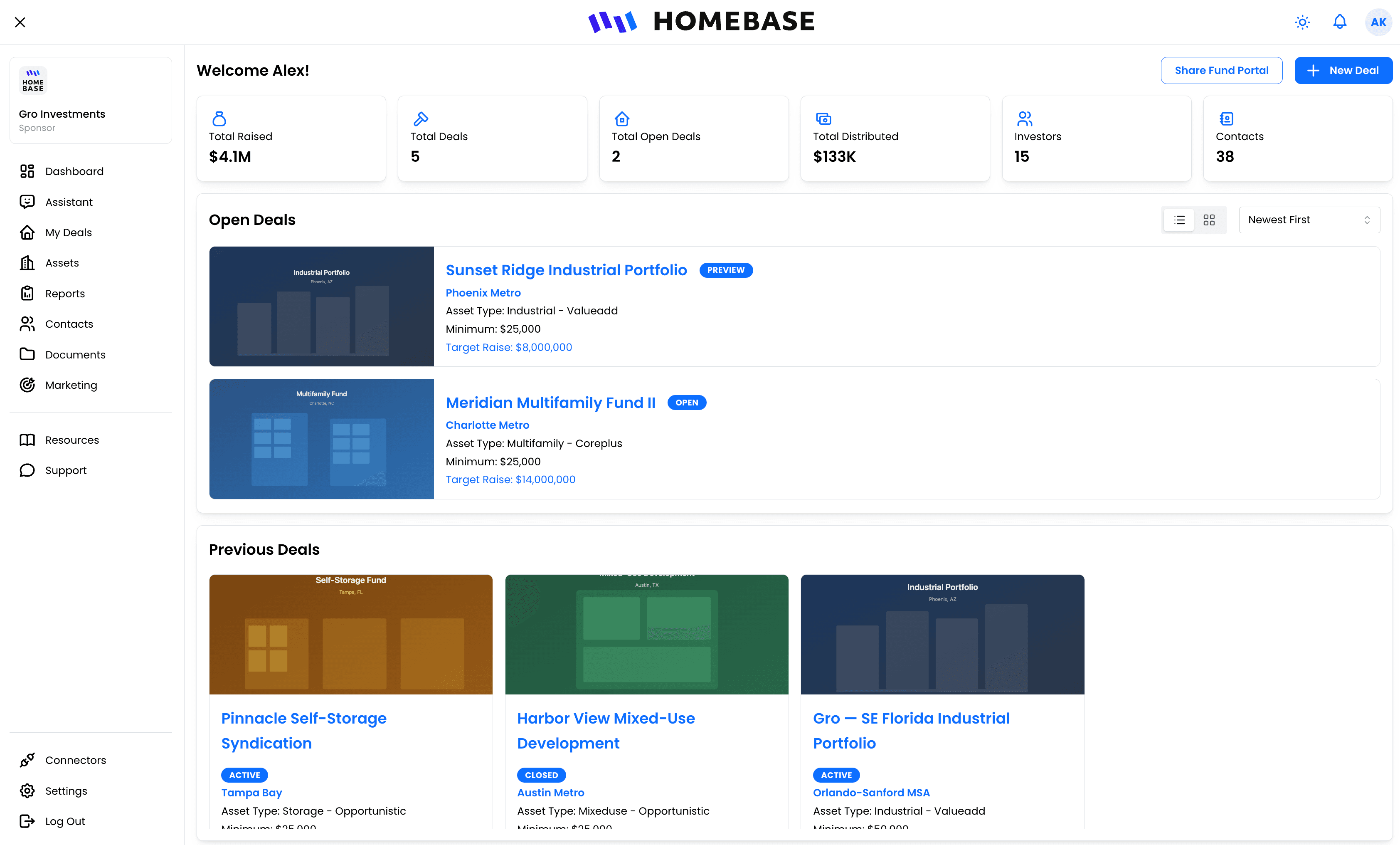Click the Marketing target icon
This screenshot has height=845, width=1400.
(x=27, y=385)
